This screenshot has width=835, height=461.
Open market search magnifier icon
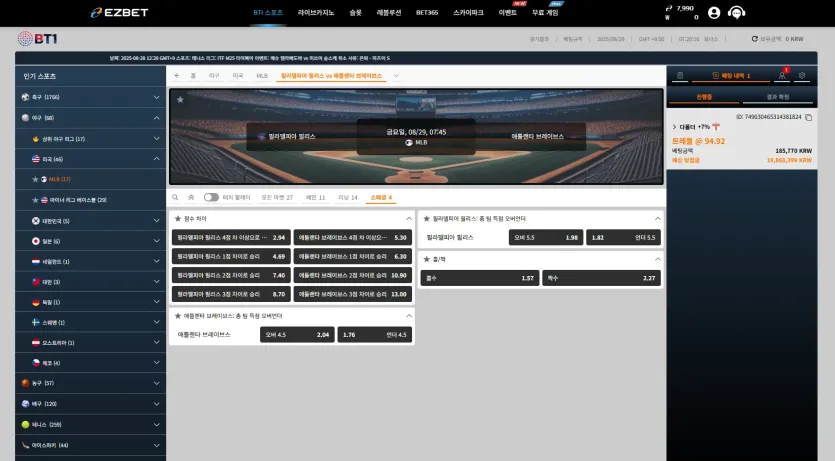click(175, 197)
